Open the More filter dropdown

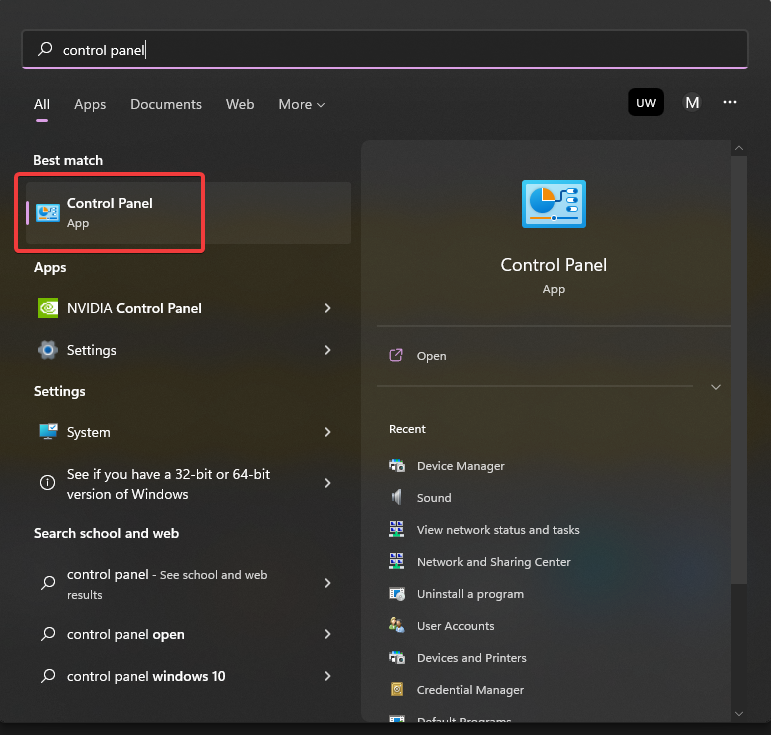301,104
